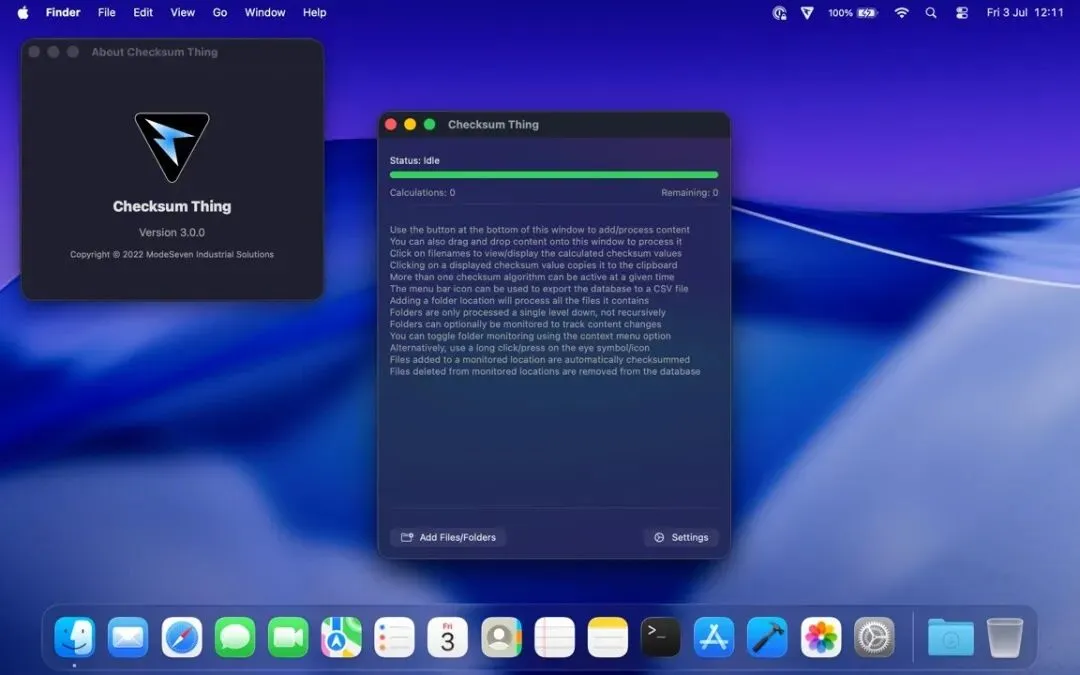This screenshot has width=1080, height=675.
Task: Open the Trash in the Dock
Action: (x=1005, y=637)
